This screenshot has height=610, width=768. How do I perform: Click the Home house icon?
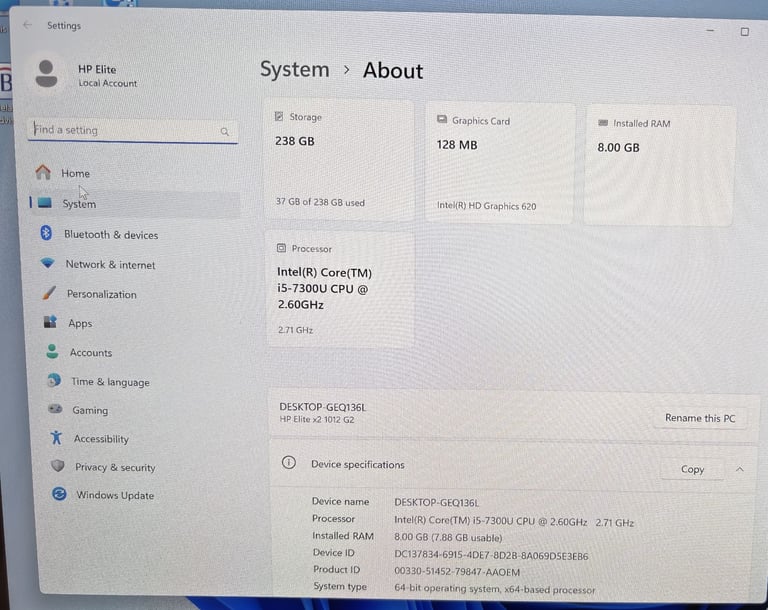click(x=43, y=172)
